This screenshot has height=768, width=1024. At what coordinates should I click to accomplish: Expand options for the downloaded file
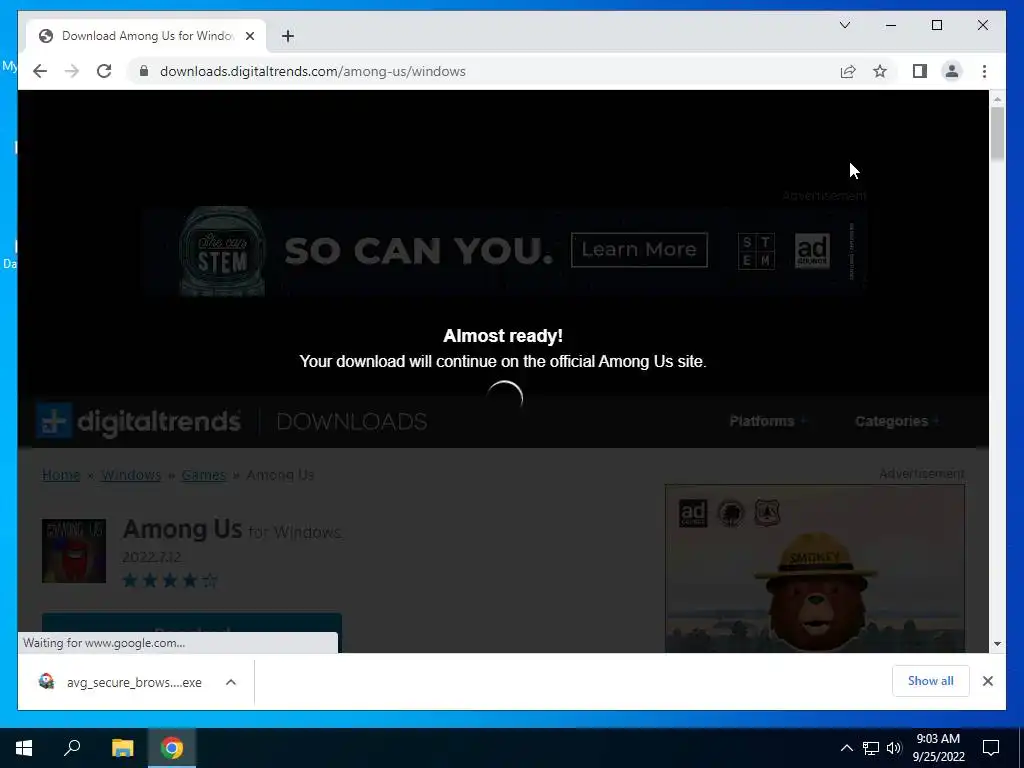231,682
